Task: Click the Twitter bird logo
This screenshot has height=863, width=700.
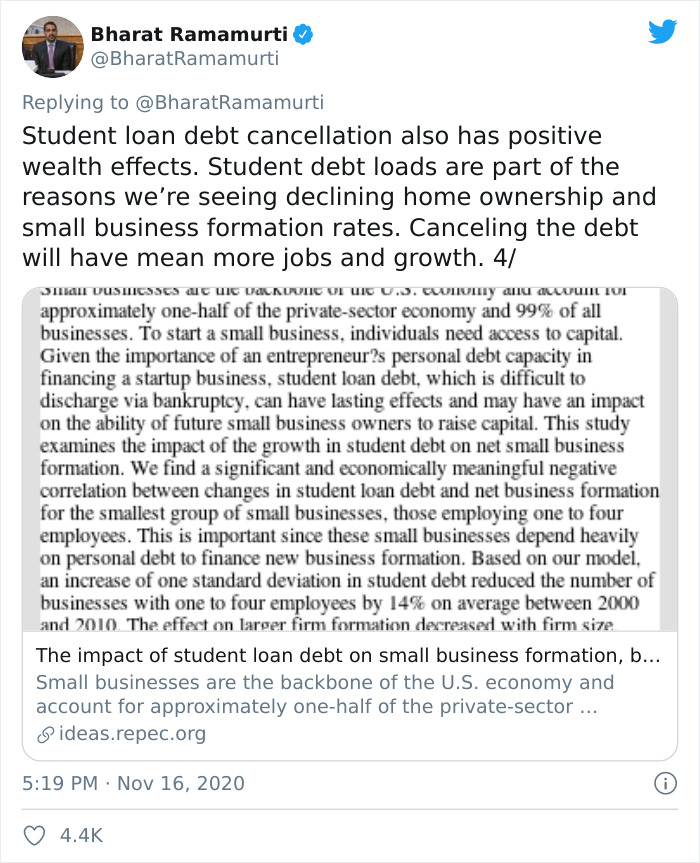Action: (x=664, y=32)
